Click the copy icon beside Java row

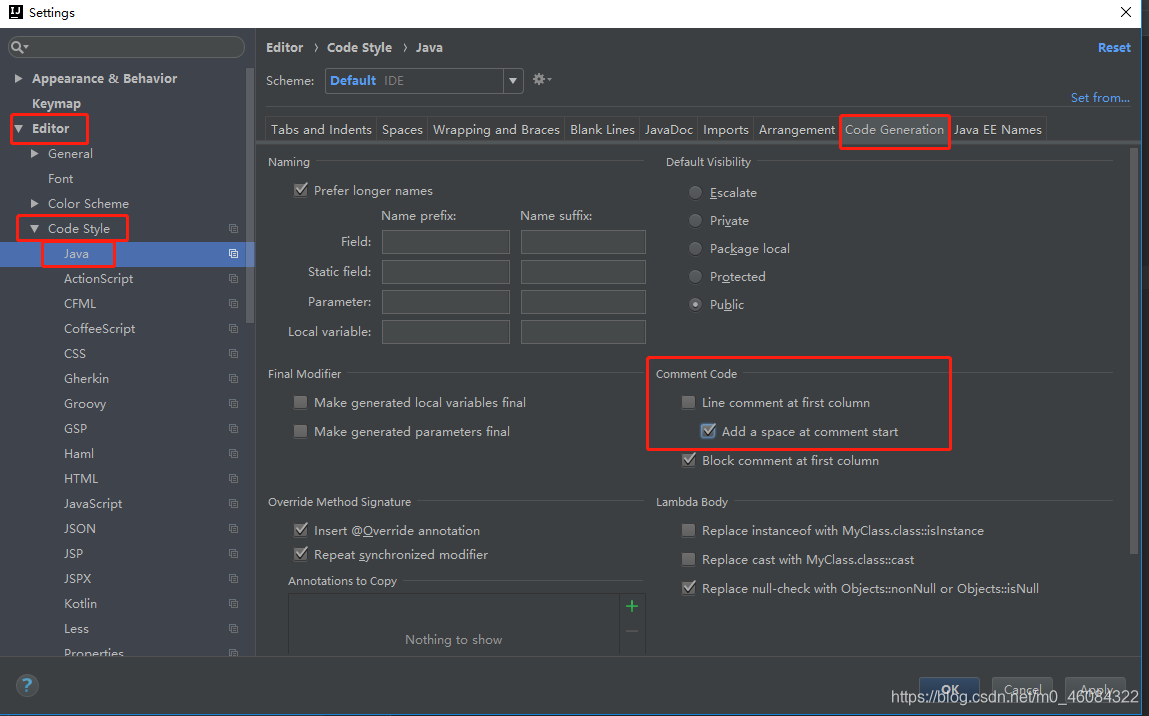[233, 254]
